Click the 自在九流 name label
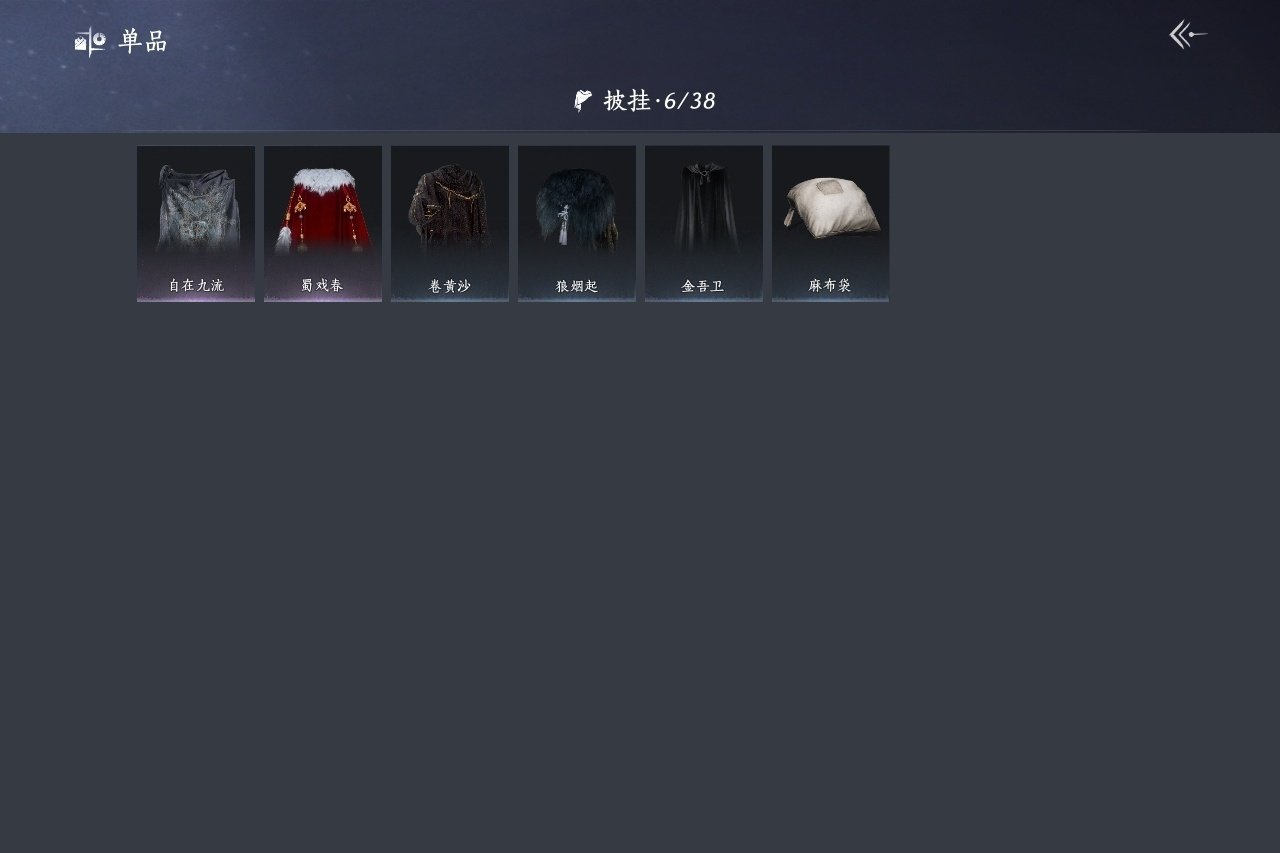This screenshot has width=1280, height=853. coord(196,286)
